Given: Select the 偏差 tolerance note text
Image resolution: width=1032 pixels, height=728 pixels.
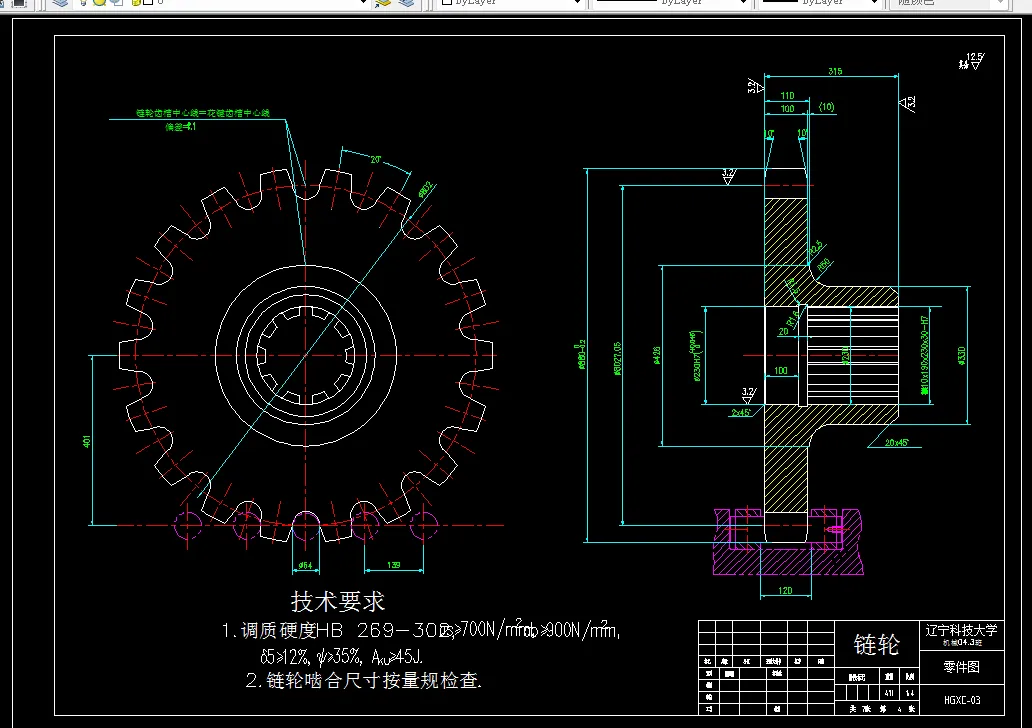Looking at the screenshot, I should click(181, 126).
